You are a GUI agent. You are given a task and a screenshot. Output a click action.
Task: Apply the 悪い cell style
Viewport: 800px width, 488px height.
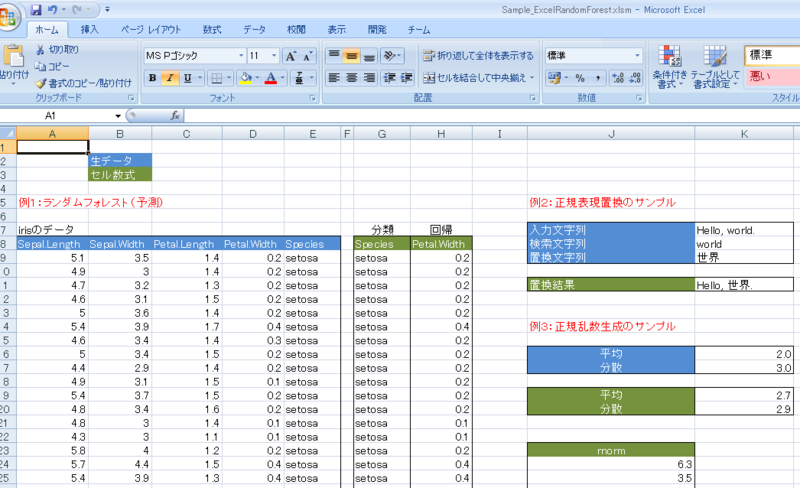tap(772, 77)
